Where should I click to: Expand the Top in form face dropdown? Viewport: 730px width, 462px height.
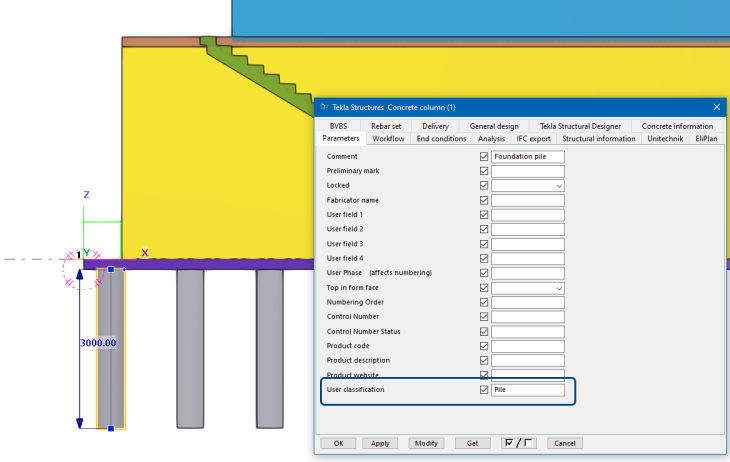click(559, 288)
